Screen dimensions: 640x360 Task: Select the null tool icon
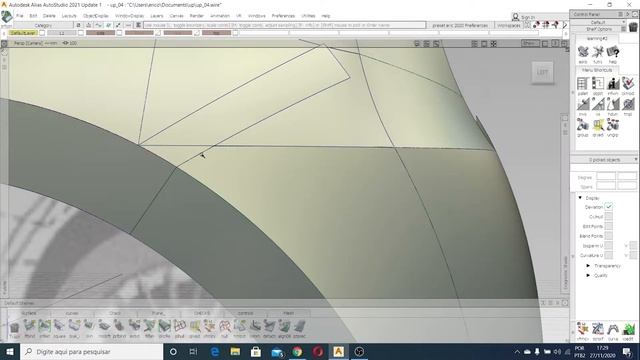point(224,328)
